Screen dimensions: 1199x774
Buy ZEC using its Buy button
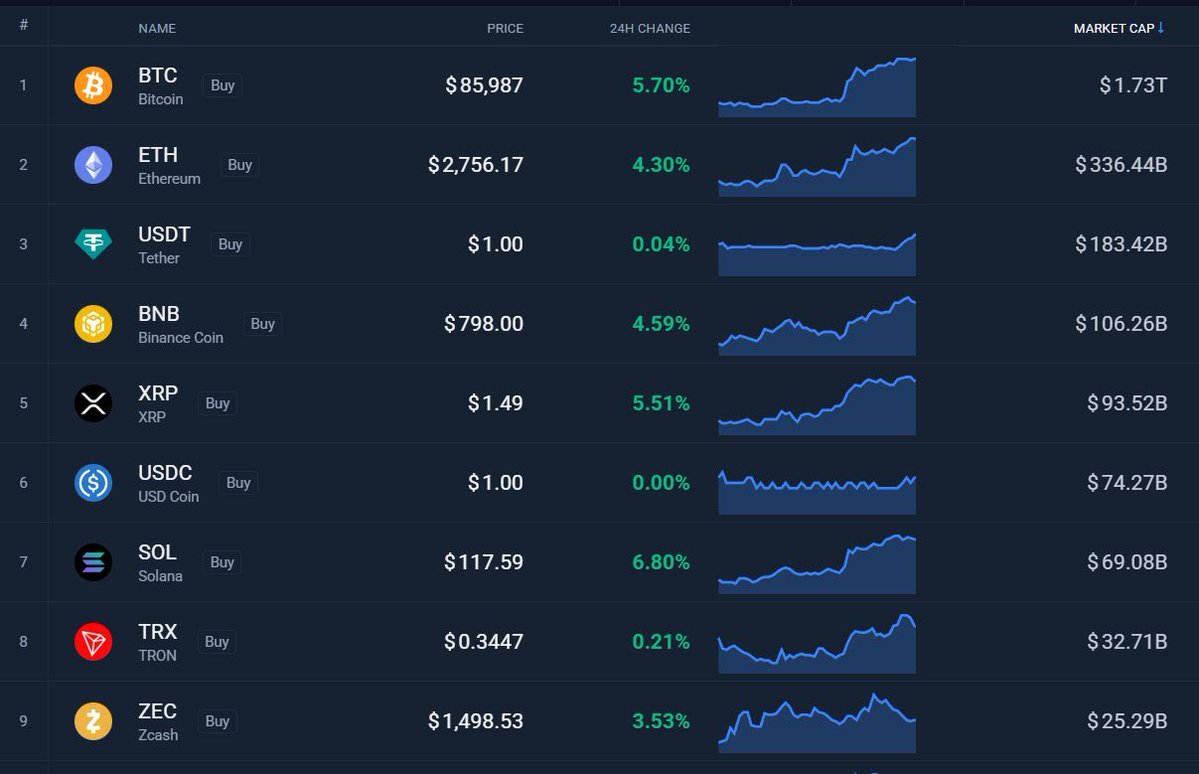tap(217, 721)
